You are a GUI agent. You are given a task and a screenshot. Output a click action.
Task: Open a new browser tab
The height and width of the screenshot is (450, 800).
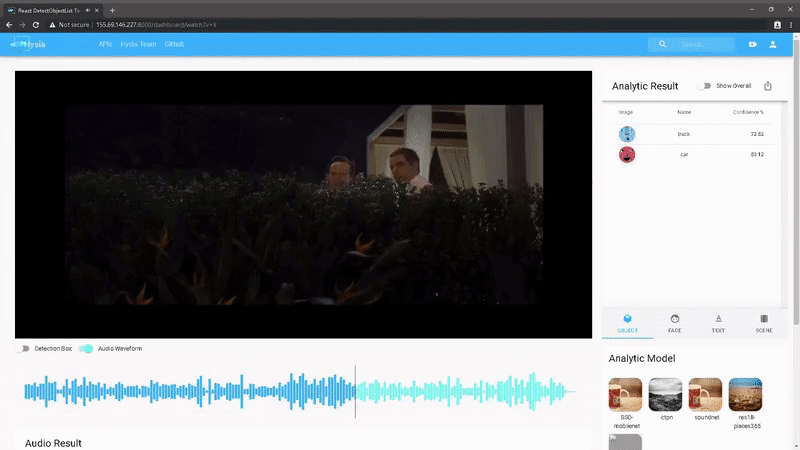(x=112, y=10)
